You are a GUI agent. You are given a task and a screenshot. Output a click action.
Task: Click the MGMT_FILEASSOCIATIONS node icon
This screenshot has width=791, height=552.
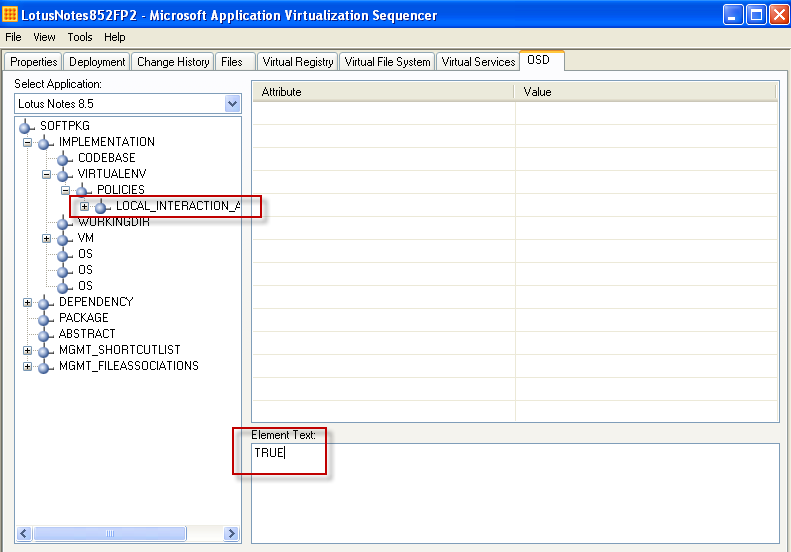(x=45, y=367)
